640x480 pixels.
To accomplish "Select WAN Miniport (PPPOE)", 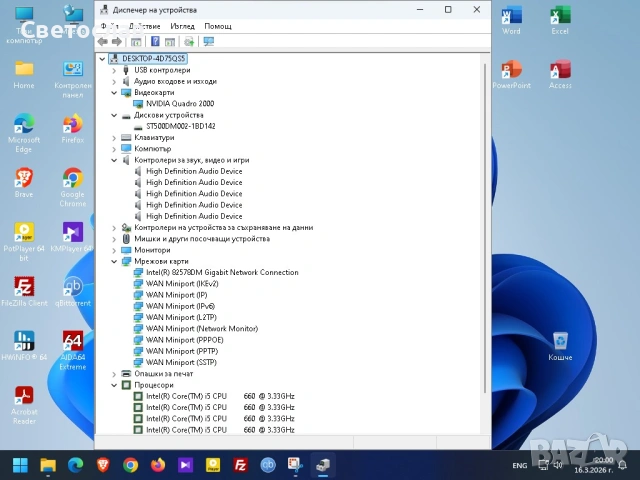I will pyautogui.click(x=184, y=340).
